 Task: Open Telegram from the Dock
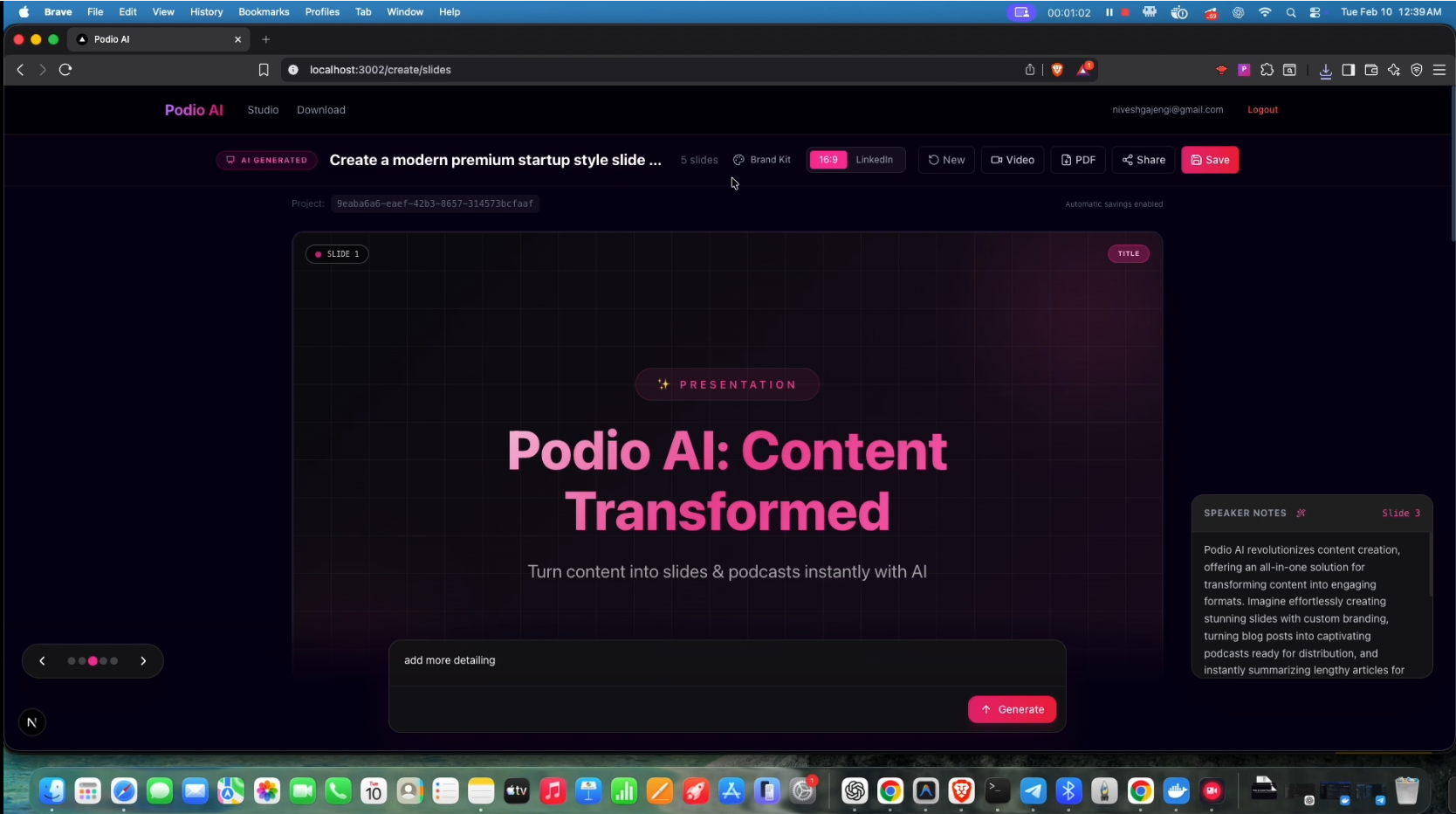tap(1033, 791)
